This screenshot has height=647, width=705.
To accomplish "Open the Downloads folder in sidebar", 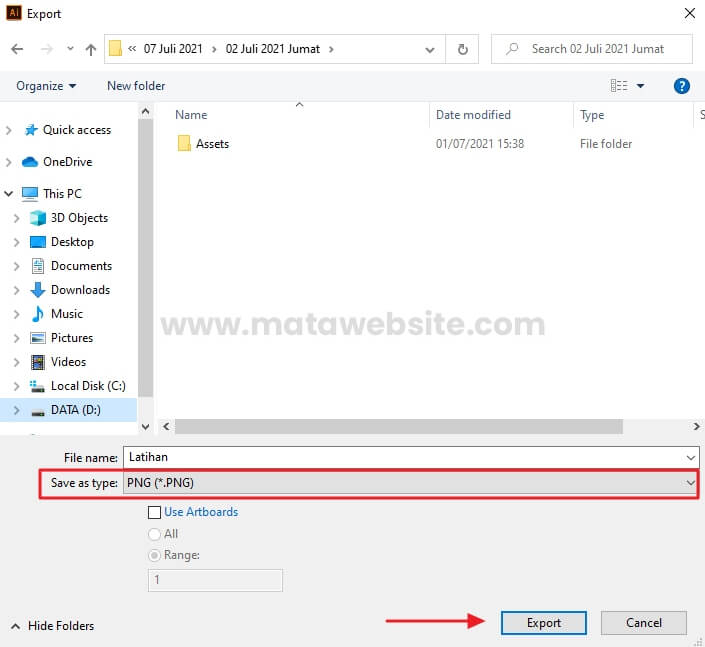I will [79, 290].
